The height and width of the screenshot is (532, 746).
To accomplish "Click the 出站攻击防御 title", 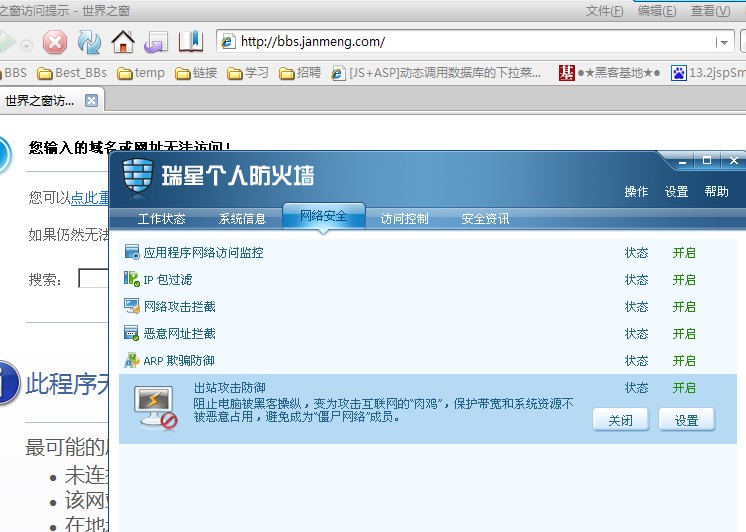I will pos(229,388).
